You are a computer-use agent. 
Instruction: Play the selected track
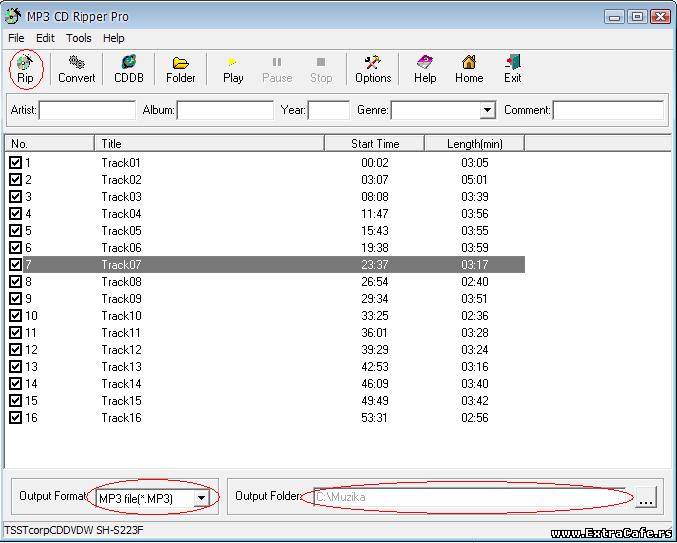coord(233,69)
